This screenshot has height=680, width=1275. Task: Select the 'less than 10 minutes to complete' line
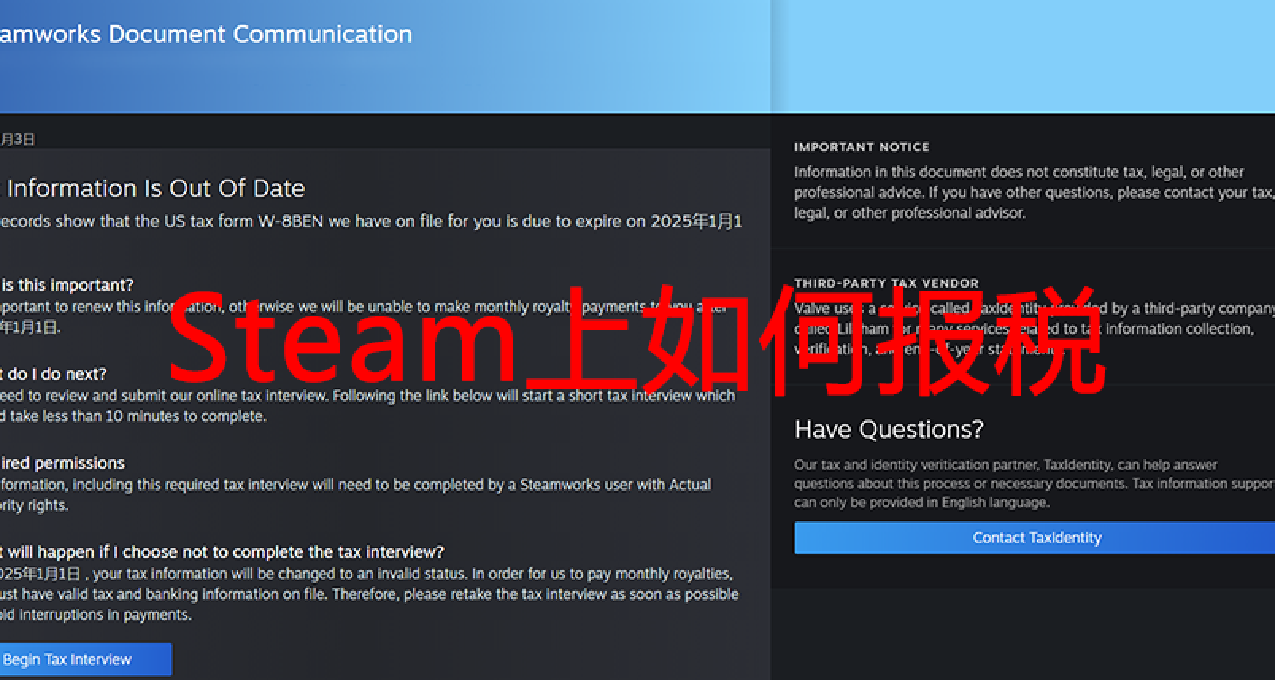tap(133, 417)
